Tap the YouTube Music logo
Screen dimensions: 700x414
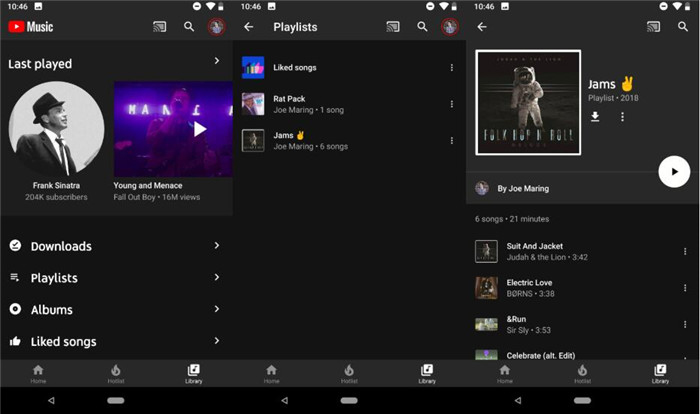click(31, 27)
